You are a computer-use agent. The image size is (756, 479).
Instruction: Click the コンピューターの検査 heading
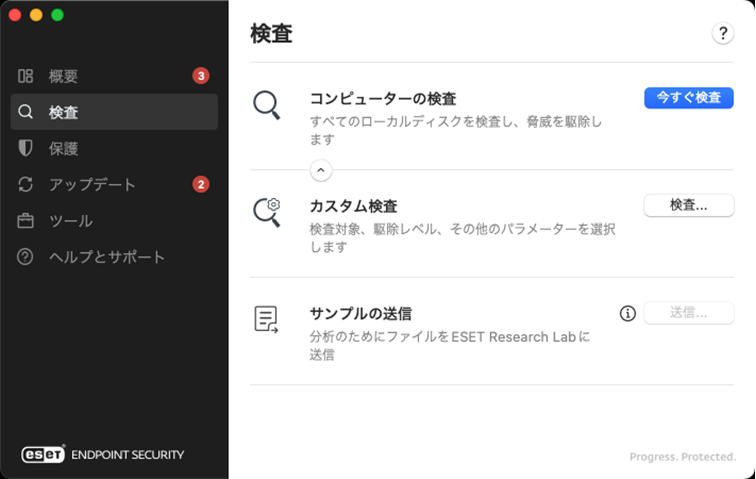pos(383,99)
